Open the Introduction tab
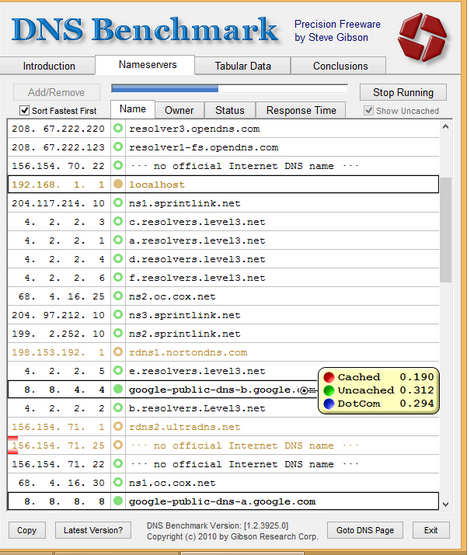 point(49,66)
